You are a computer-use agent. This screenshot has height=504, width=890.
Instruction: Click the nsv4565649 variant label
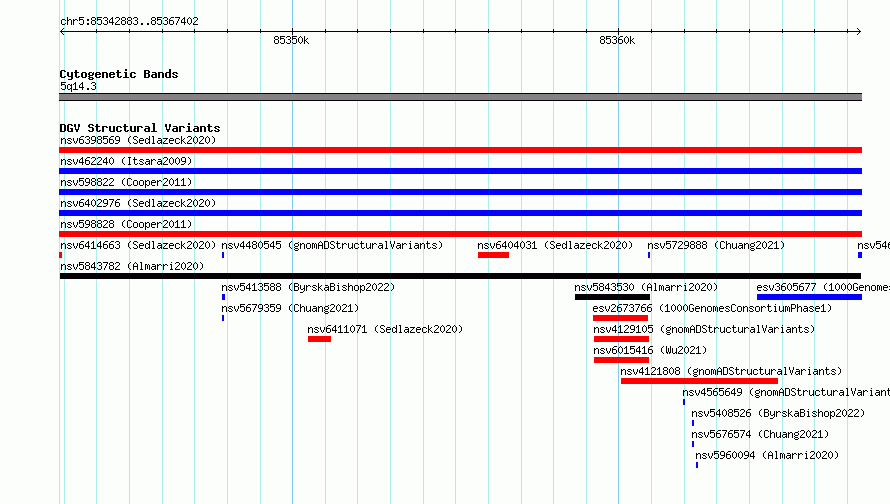coord(786,392)
